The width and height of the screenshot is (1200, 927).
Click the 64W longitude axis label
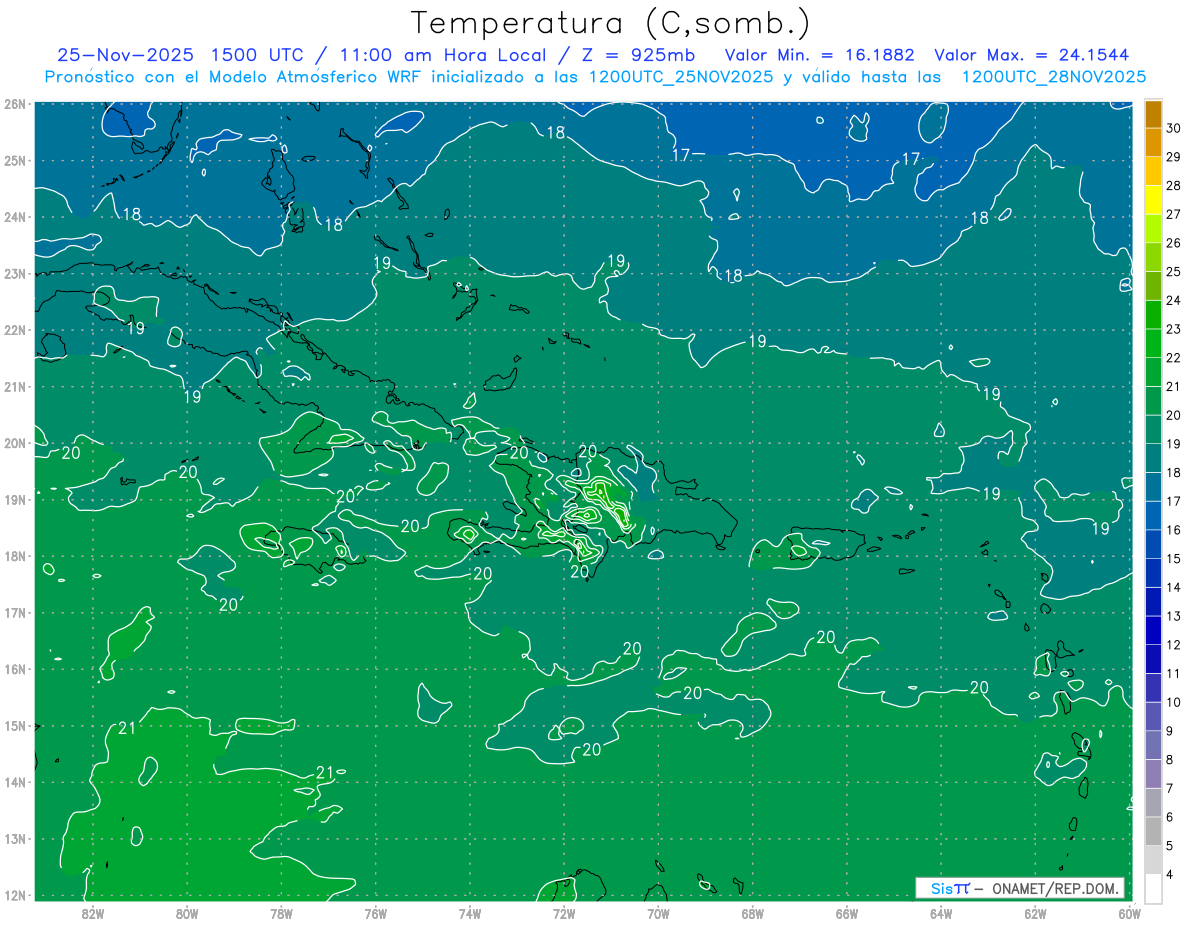tap(941, 912)
